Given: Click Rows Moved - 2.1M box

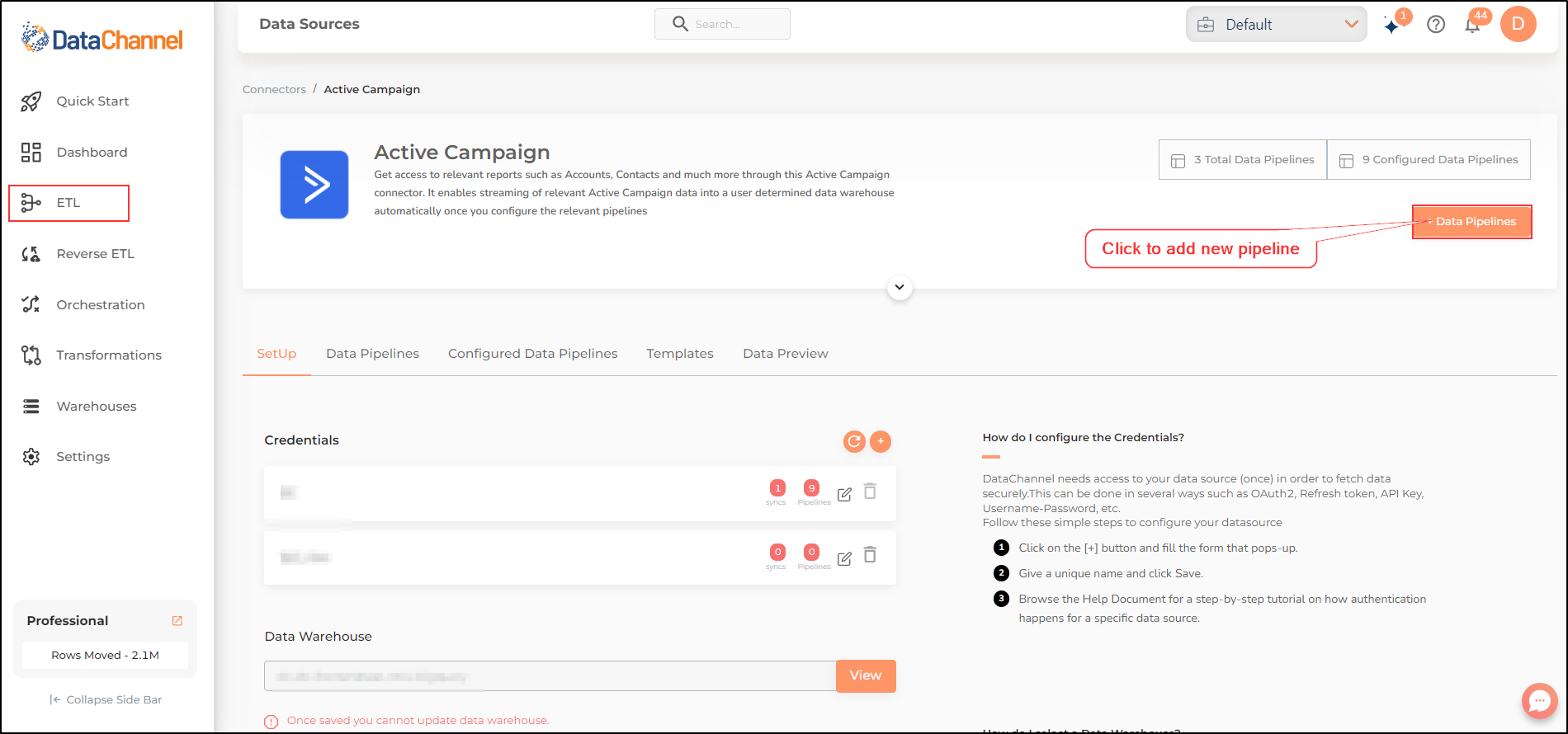Looking at the screenshot, I should point(105,656).
